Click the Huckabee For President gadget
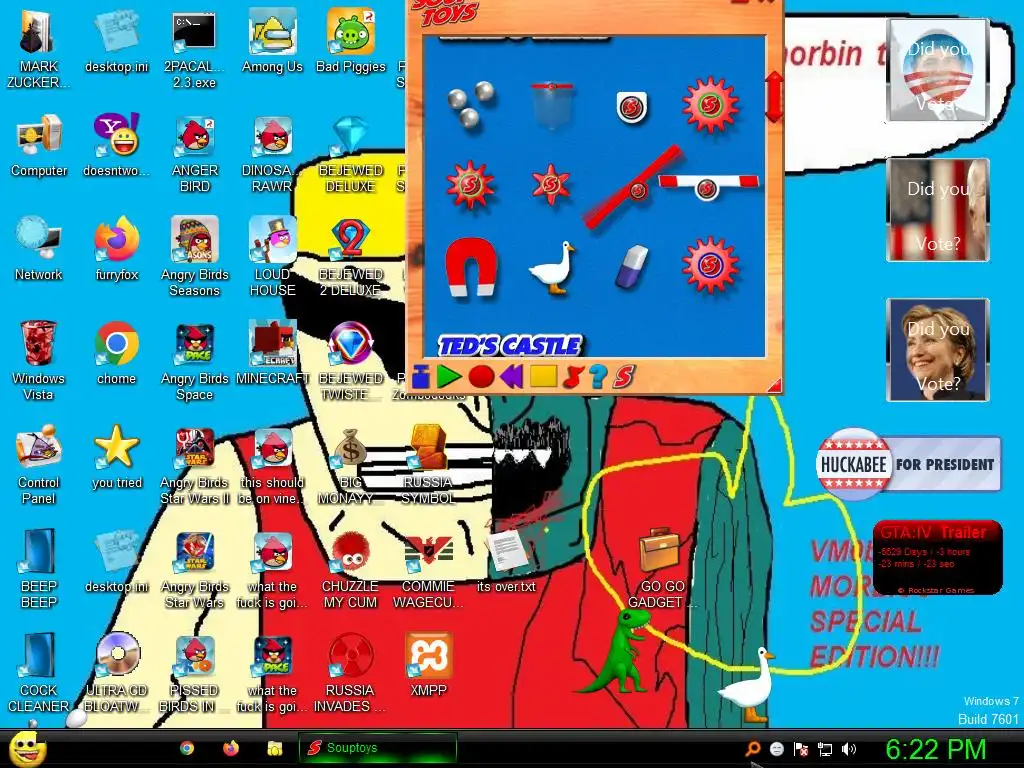Image resolution: width=1024 pixels, height=768 pixels. click(x=908, y=464)
